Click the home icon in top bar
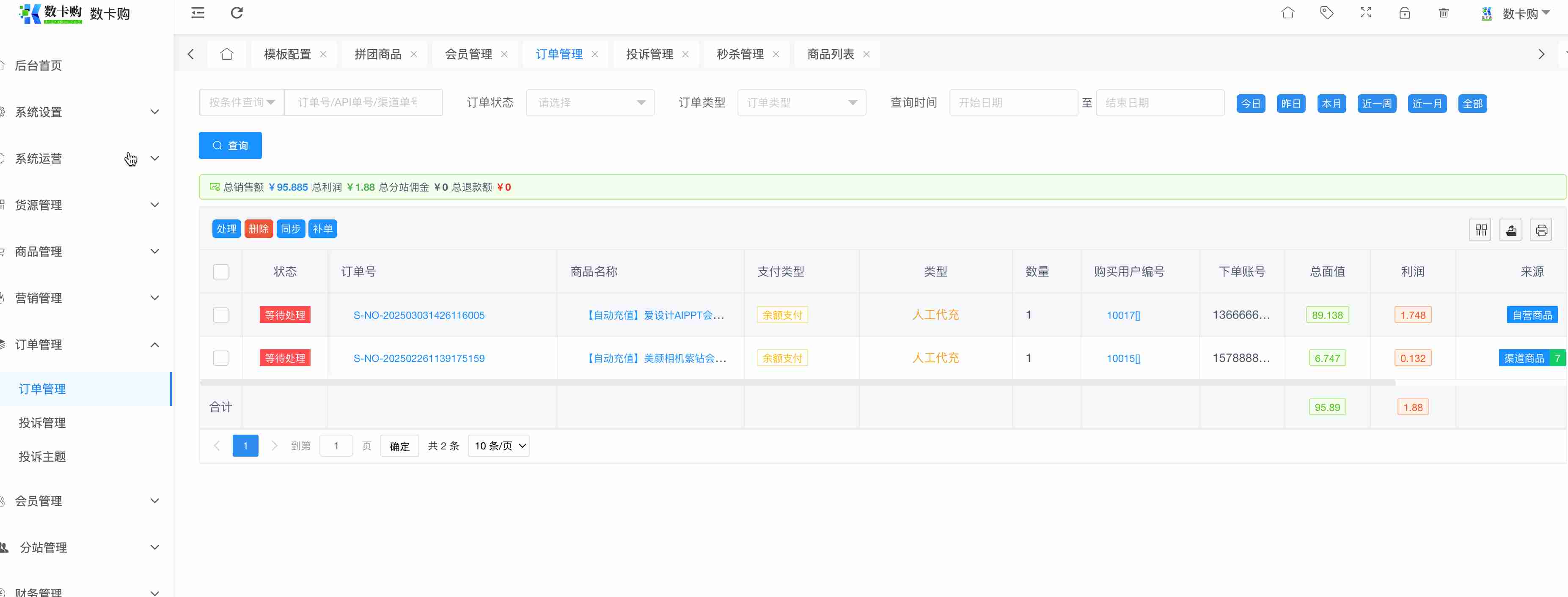Image resolution: width=1568 pixels, height=597 pixels. click(x=1287, y=13)
